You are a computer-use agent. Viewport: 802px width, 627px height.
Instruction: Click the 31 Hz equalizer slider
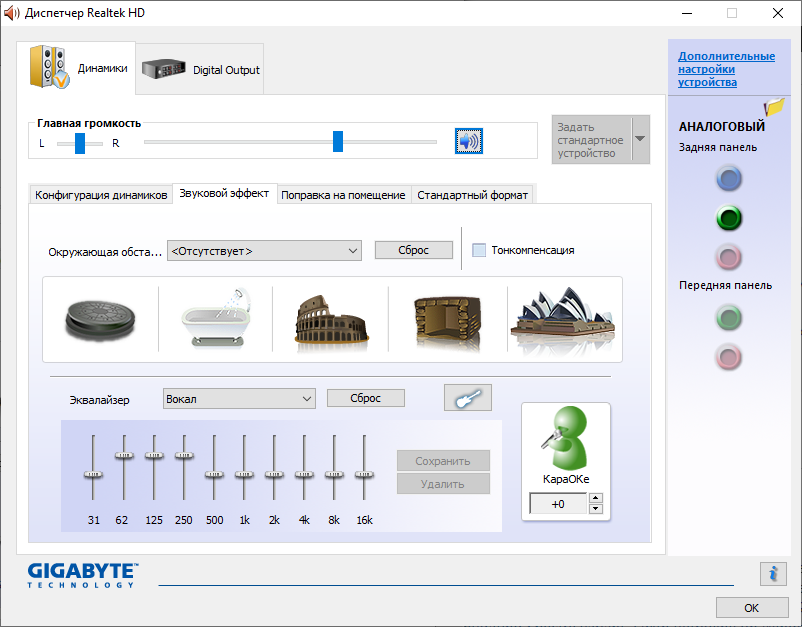click(x=93, y=474)
